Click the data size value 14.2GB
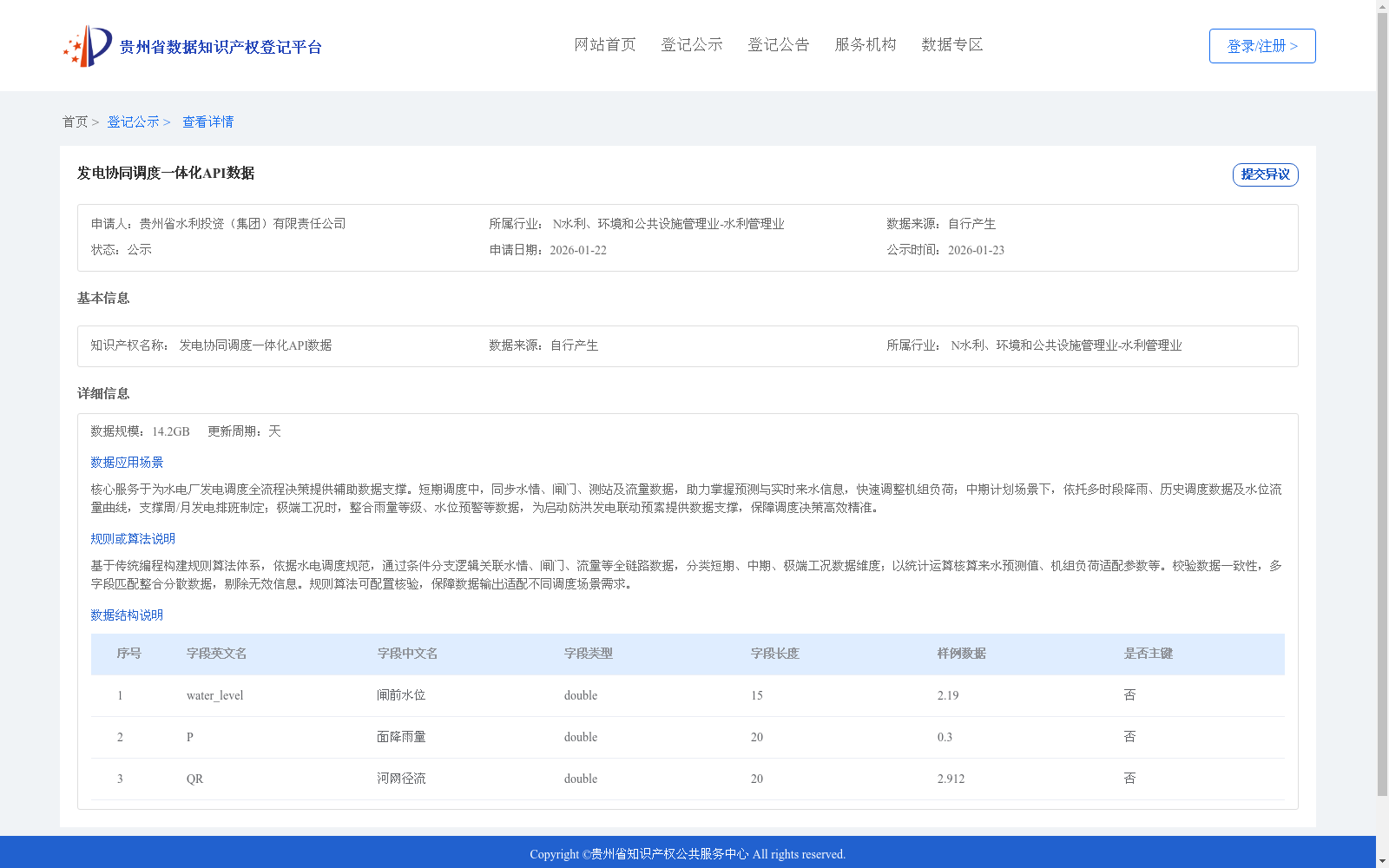Viewport: 1389px width, 868px height. tap(171, 431)
